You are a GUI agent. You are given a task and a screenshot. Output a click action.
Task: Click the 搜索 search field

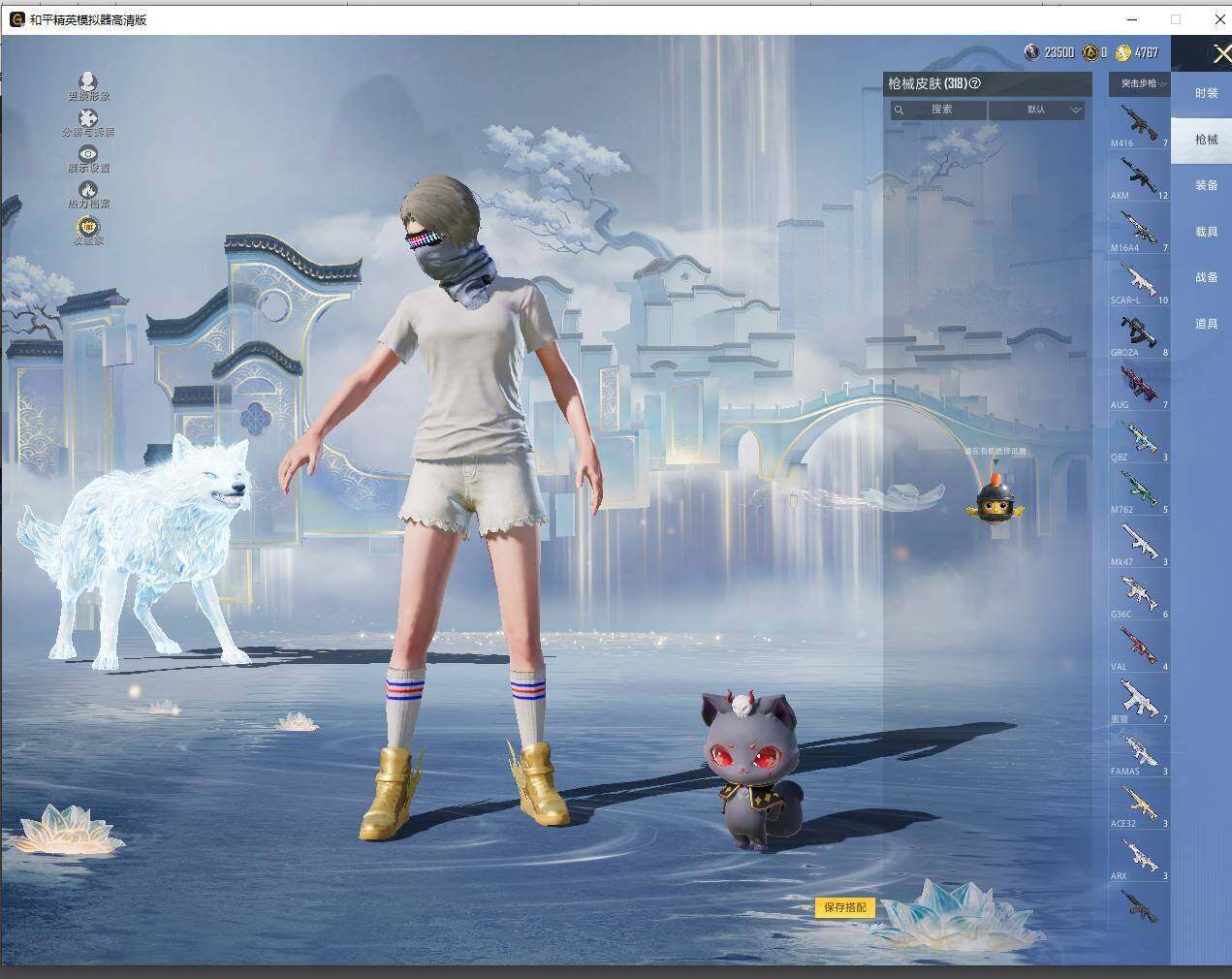(938, 111)
